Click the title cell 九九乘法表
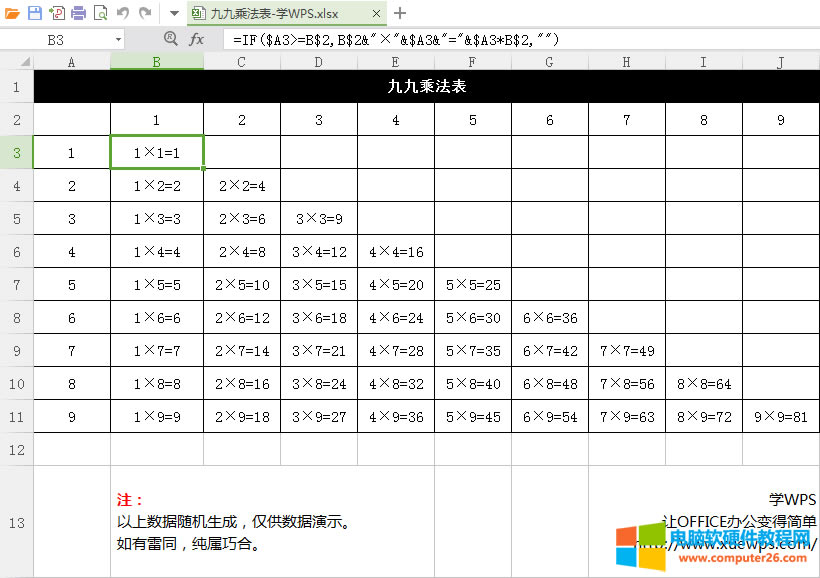This screenshot has height=578, width=820. [427, 86]
